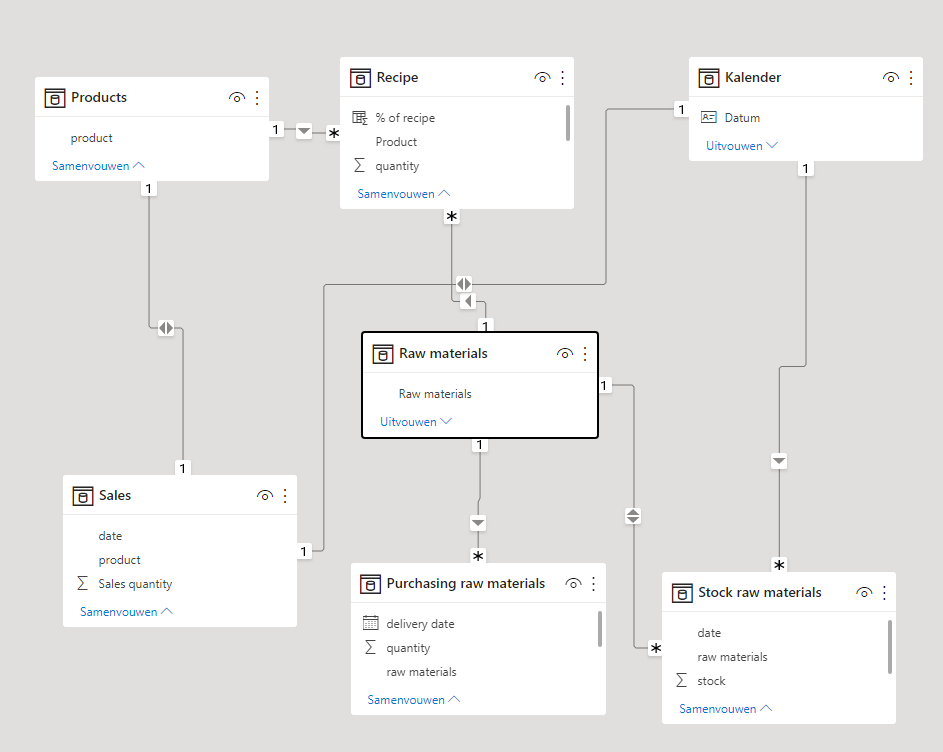
Task: Select Raw materials-Purchasing relationship direction arrow
Action: [478, 522]
